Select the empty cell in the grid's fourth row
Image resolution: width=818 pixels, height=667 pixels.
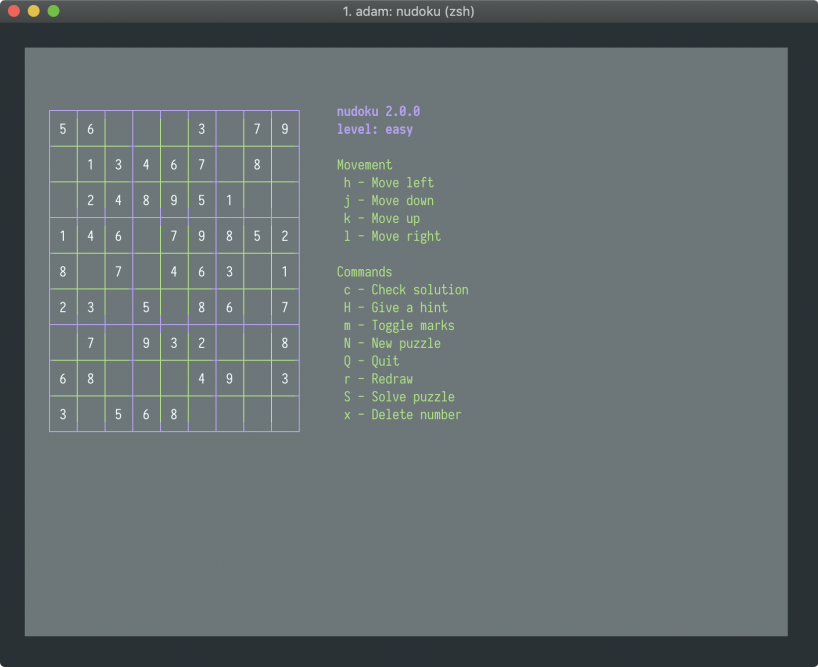146,236
